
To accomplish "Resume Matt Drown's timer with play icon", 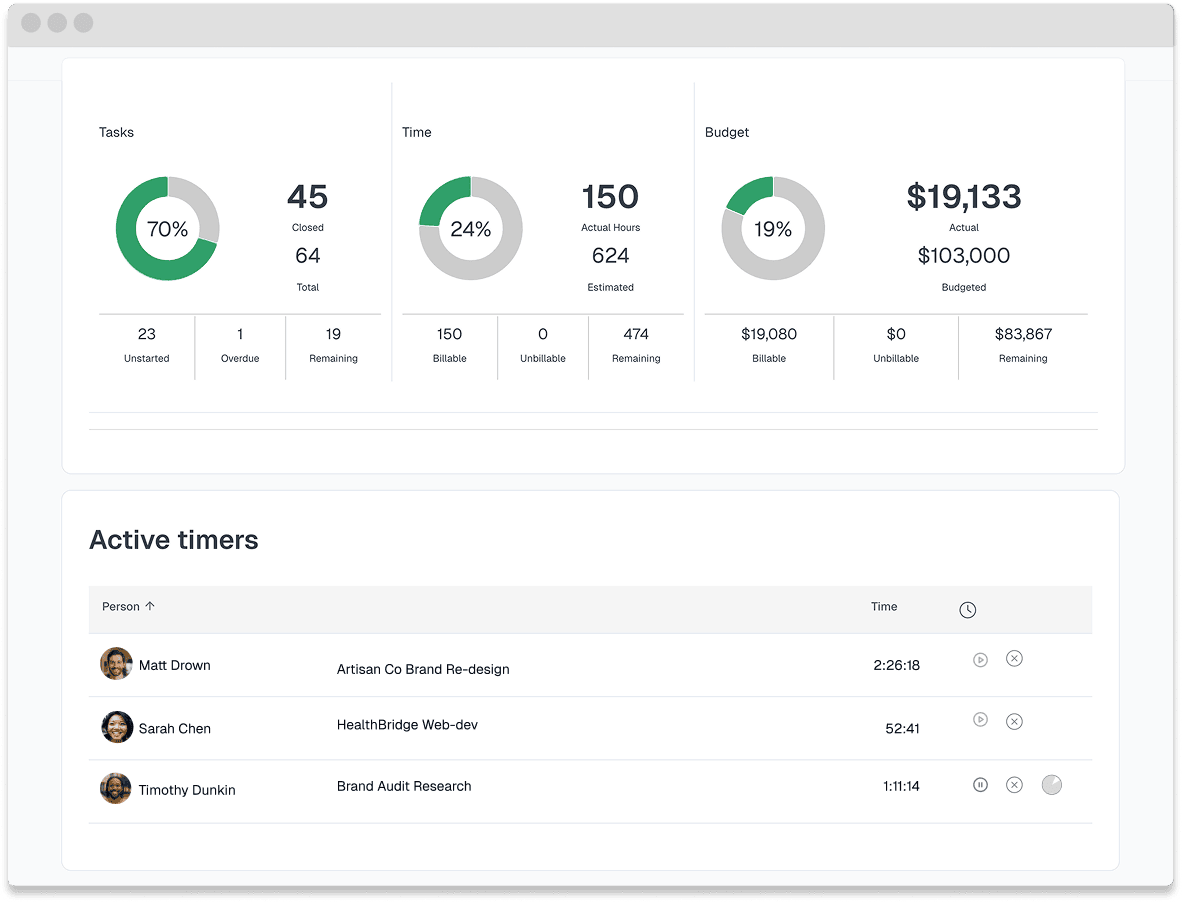I will pos(980,659).
